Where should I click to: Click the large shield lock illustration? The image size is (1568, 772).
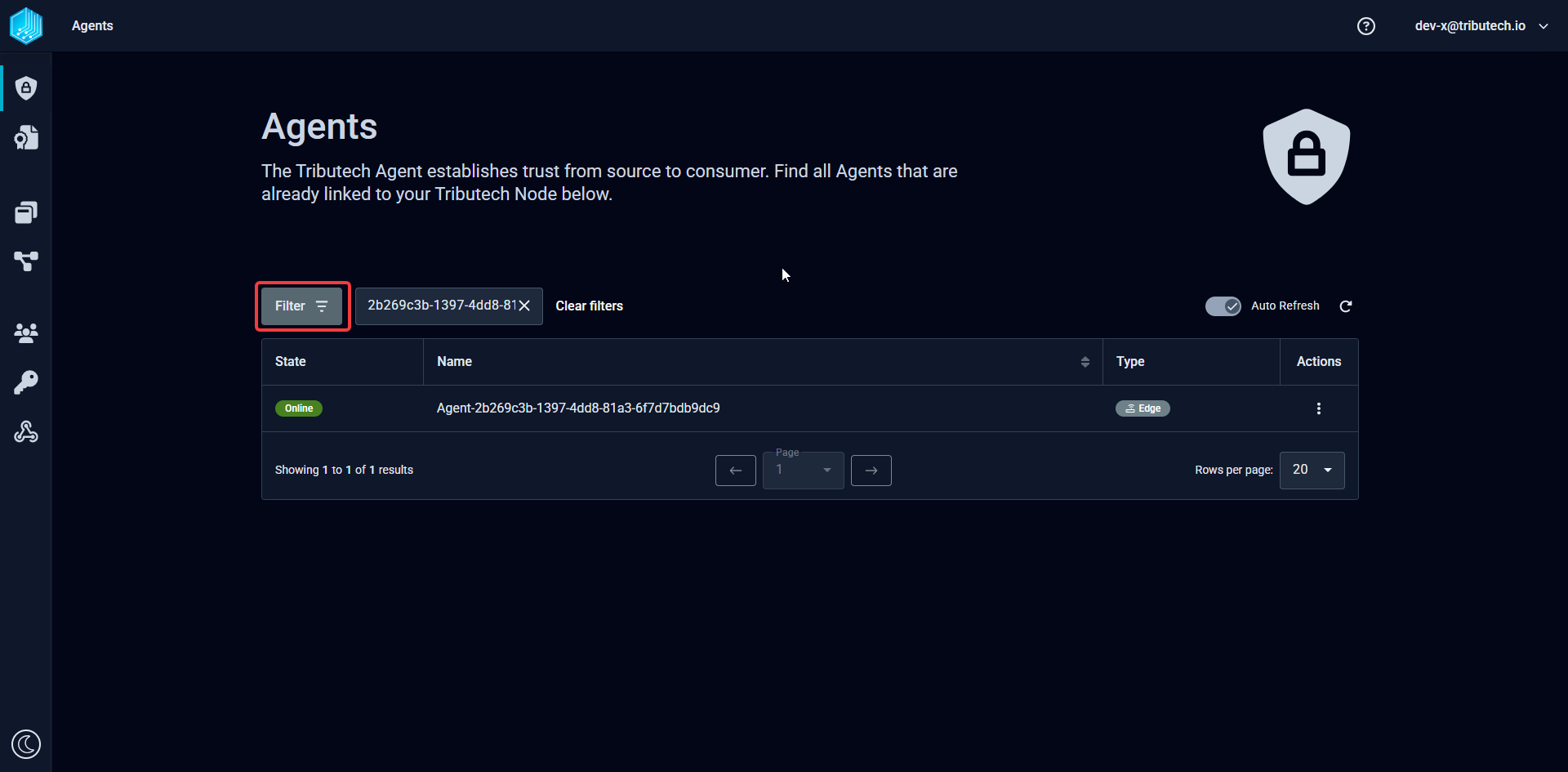1307,157
